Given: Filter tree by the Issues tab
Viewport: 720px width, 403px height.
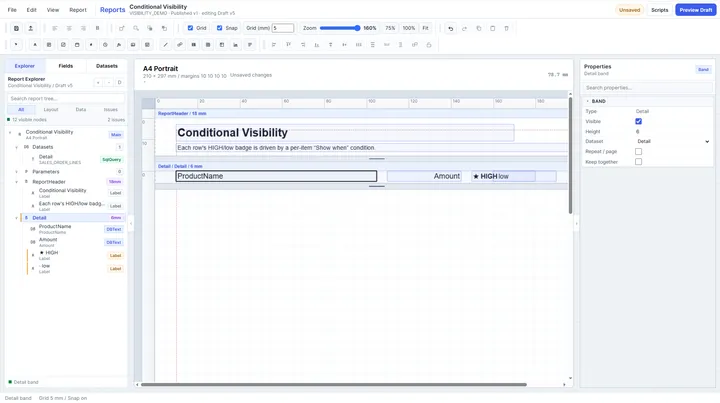Looking at the screenshot, I should tap(111, 110).
